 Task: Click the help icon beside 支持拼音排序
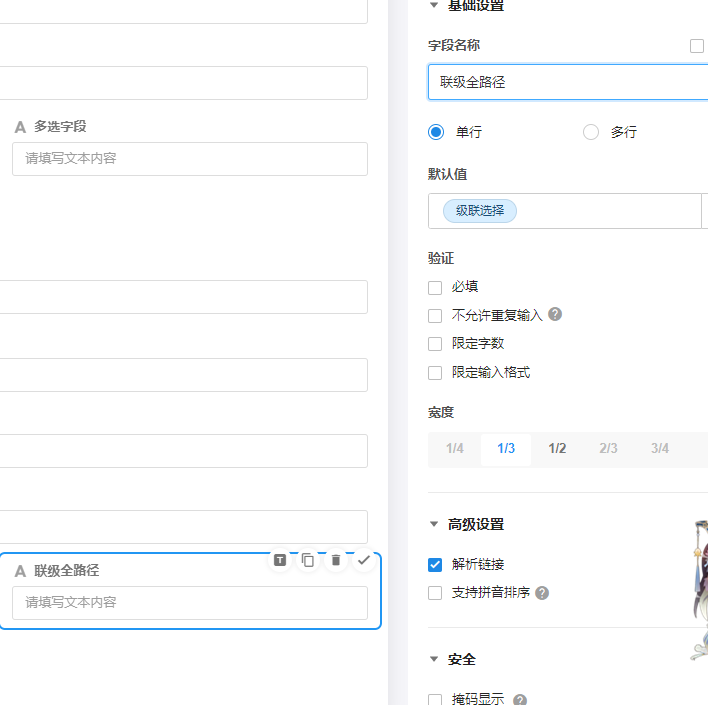click(x=542, y=592)
